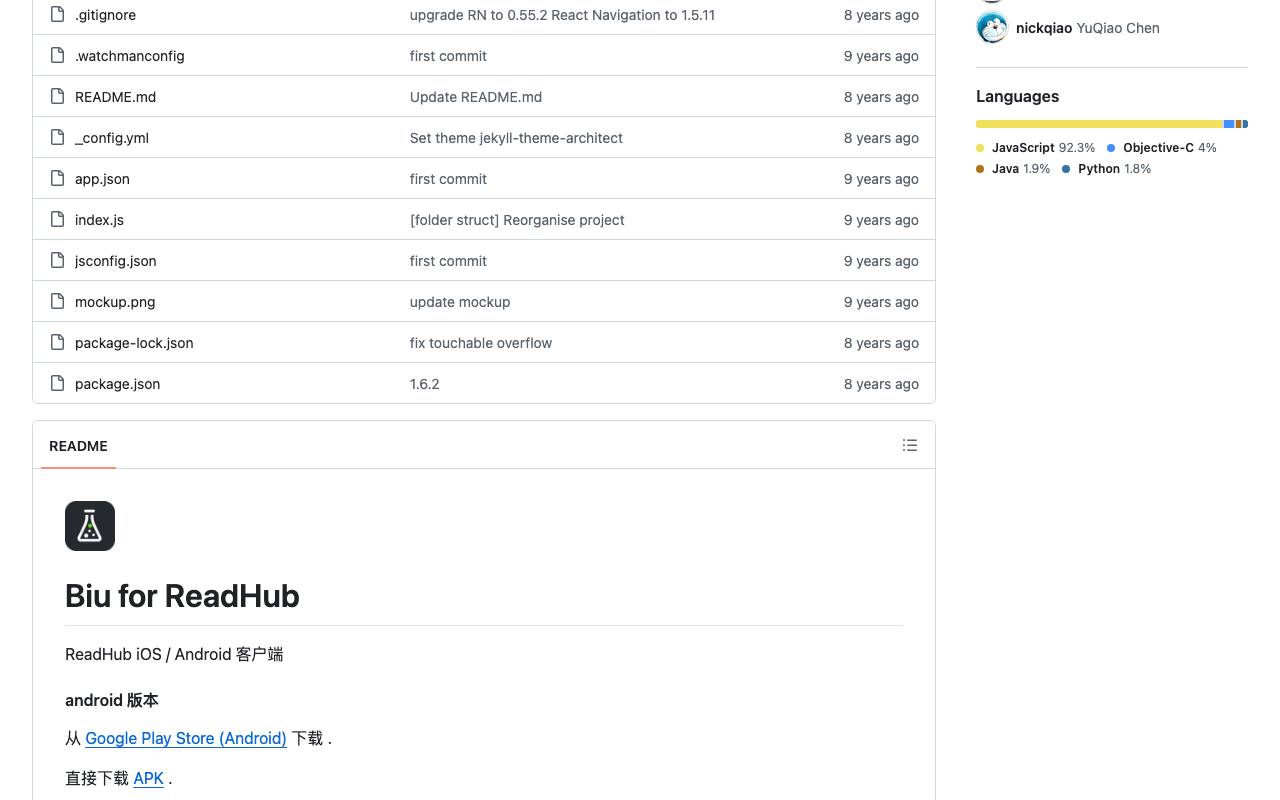Viewport: 1280px width, 800px height.
Task: Open the README.md file
Action: pos(115,97)
